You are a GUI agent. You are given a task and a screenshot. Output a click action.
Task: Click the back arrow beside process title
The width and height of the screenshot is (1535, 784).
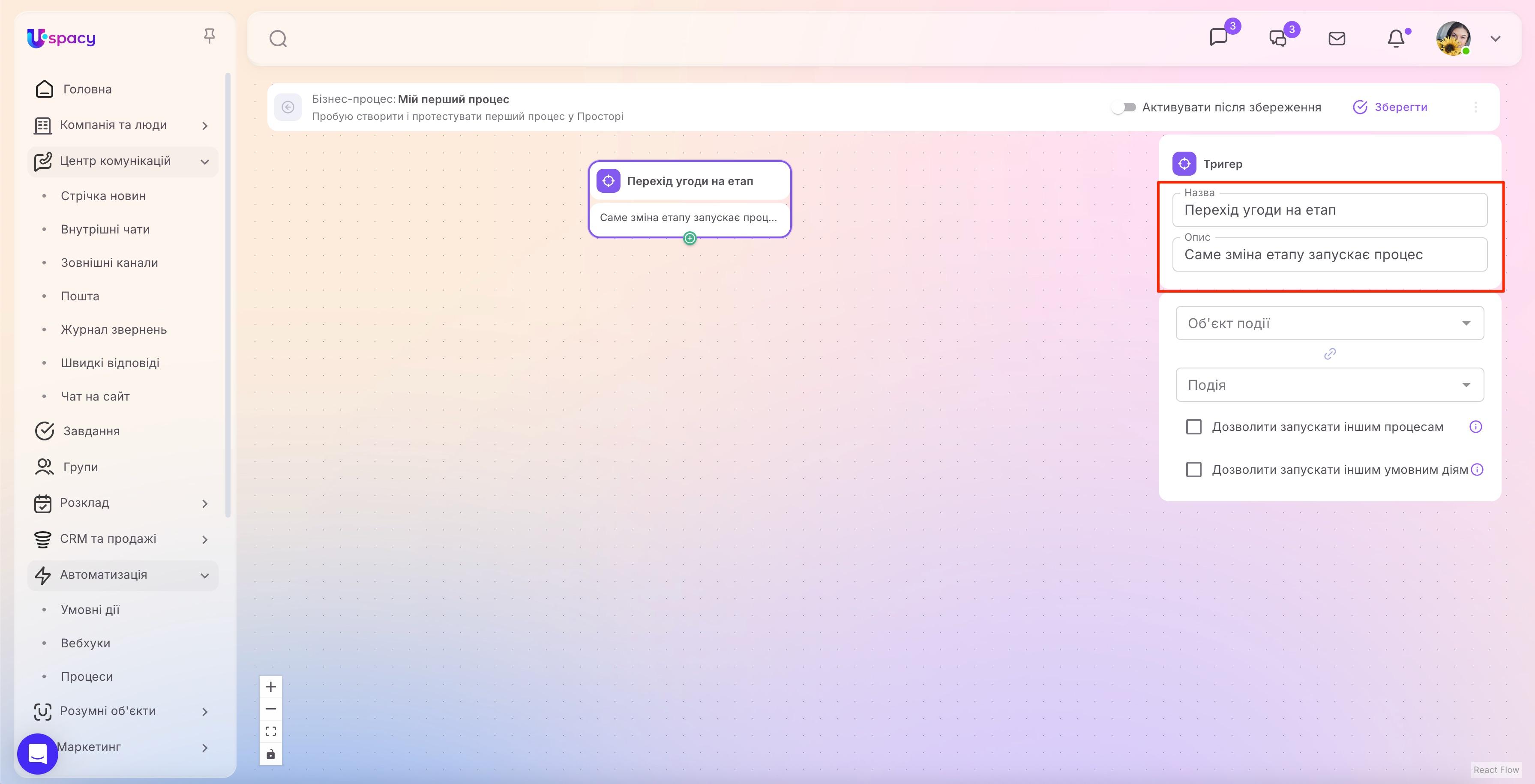pos(288,107)
